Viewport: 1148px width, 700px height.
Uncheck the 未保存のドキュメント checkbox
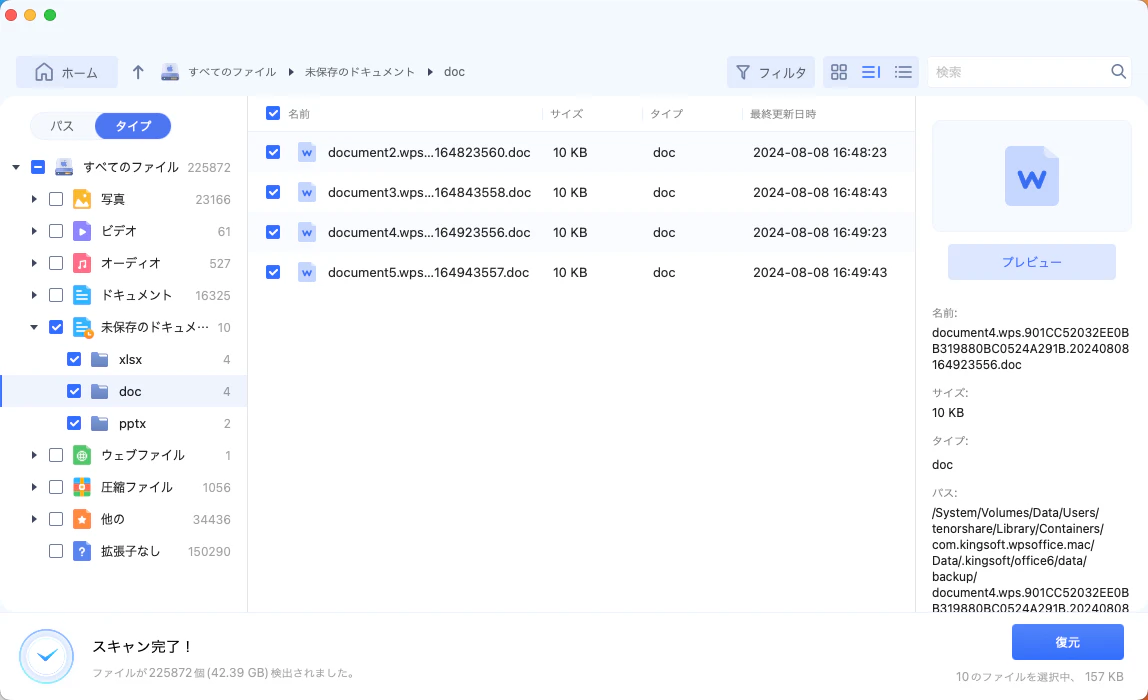(56, 327)
